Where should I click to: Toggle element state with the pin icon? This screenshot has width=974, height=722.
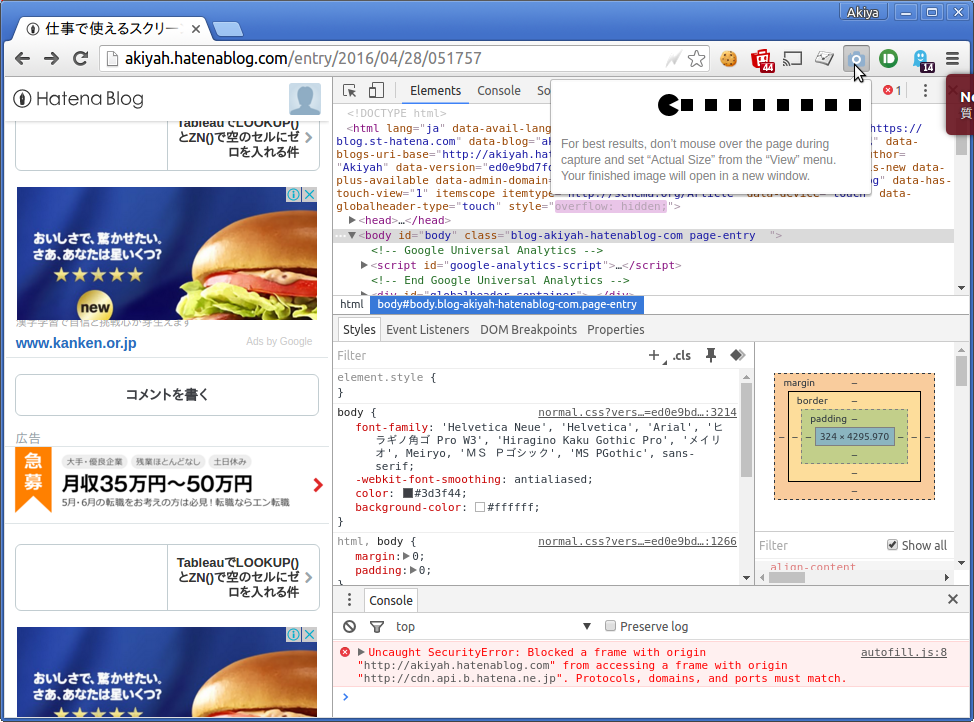point(711,355)
